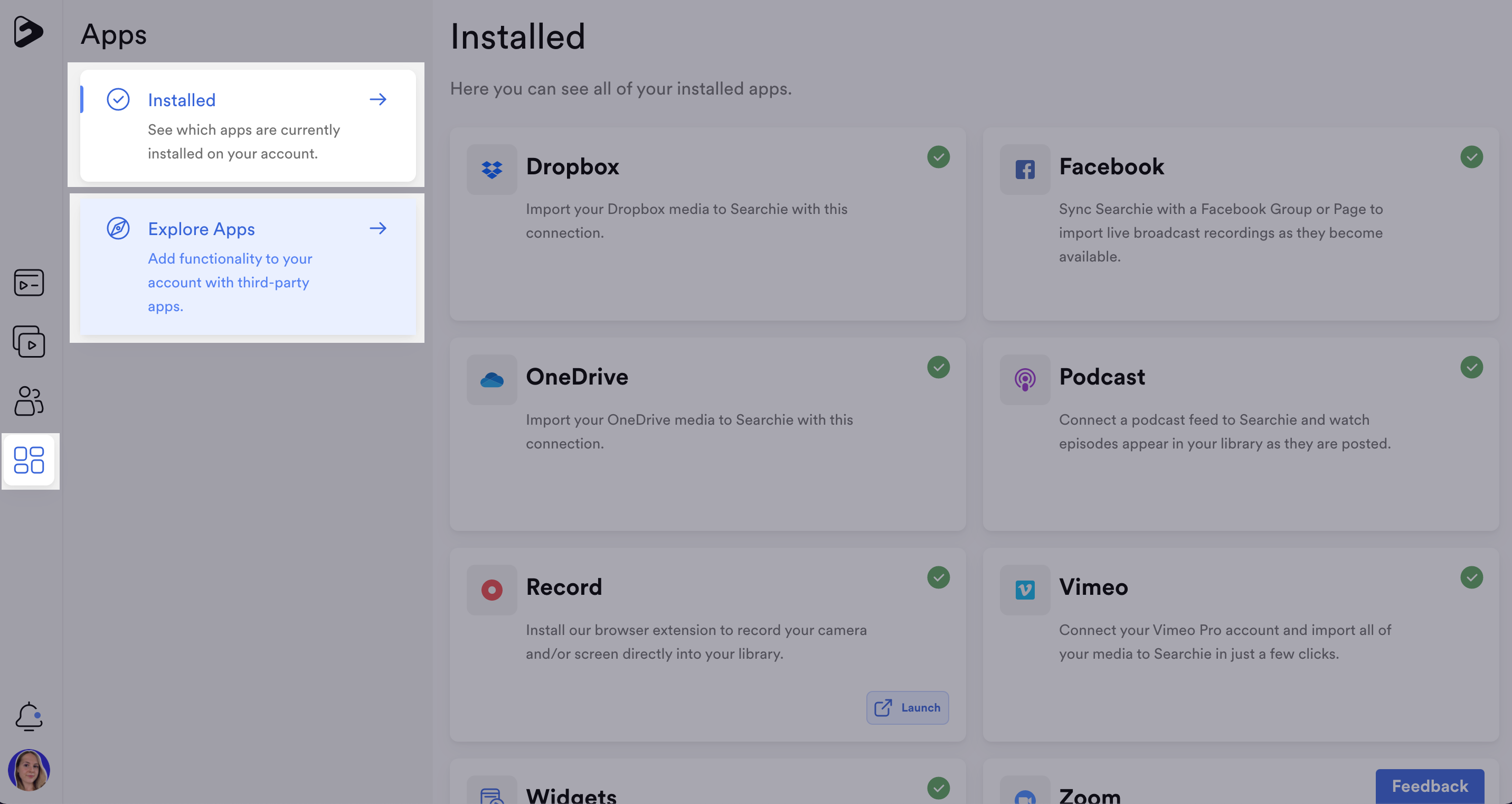Click the Podcast installed checkmark badge
This screenshot has width=1512, height=804.
click(1471, 367)
